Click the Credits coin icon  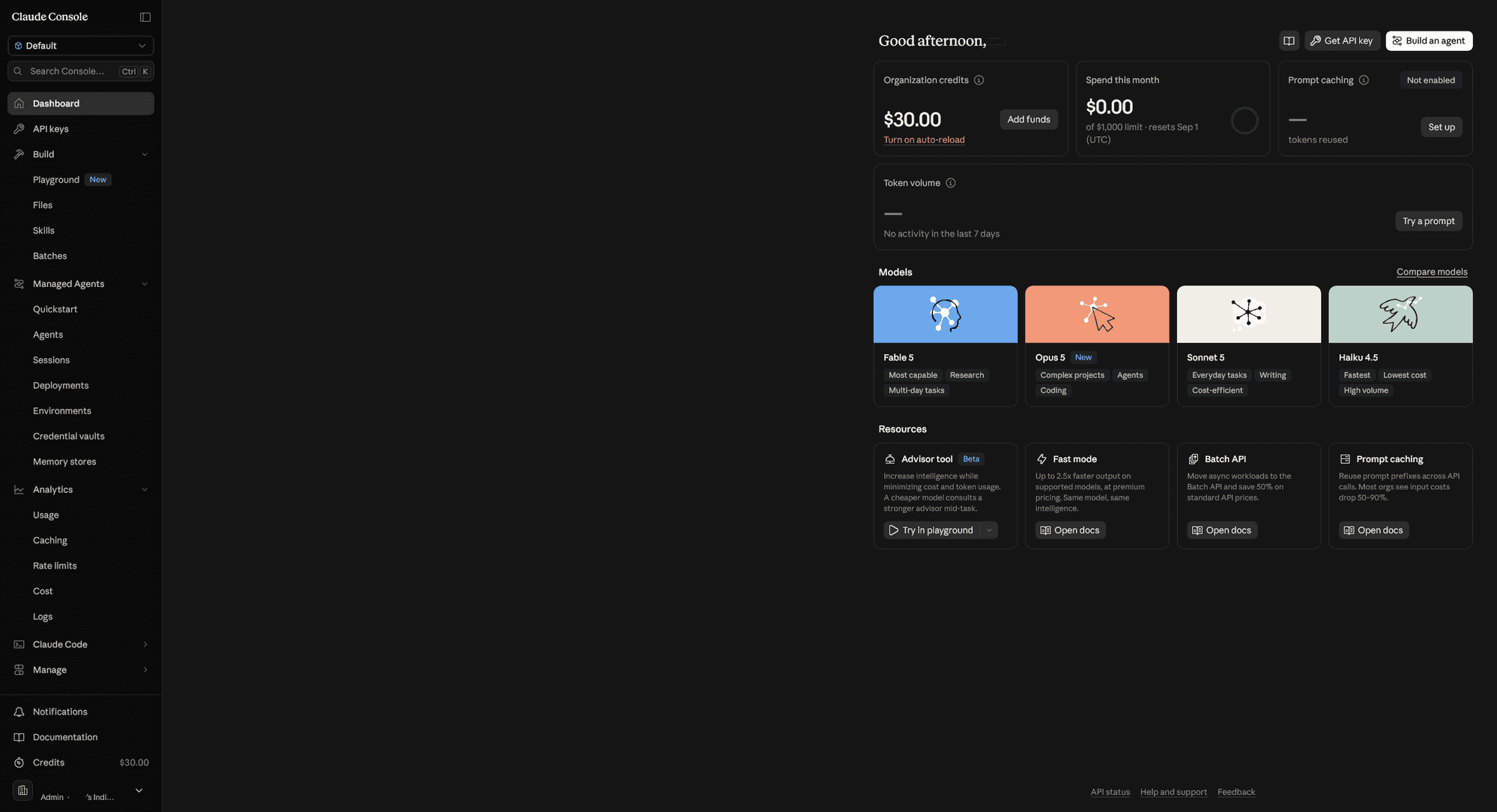[x=19, y=763]
